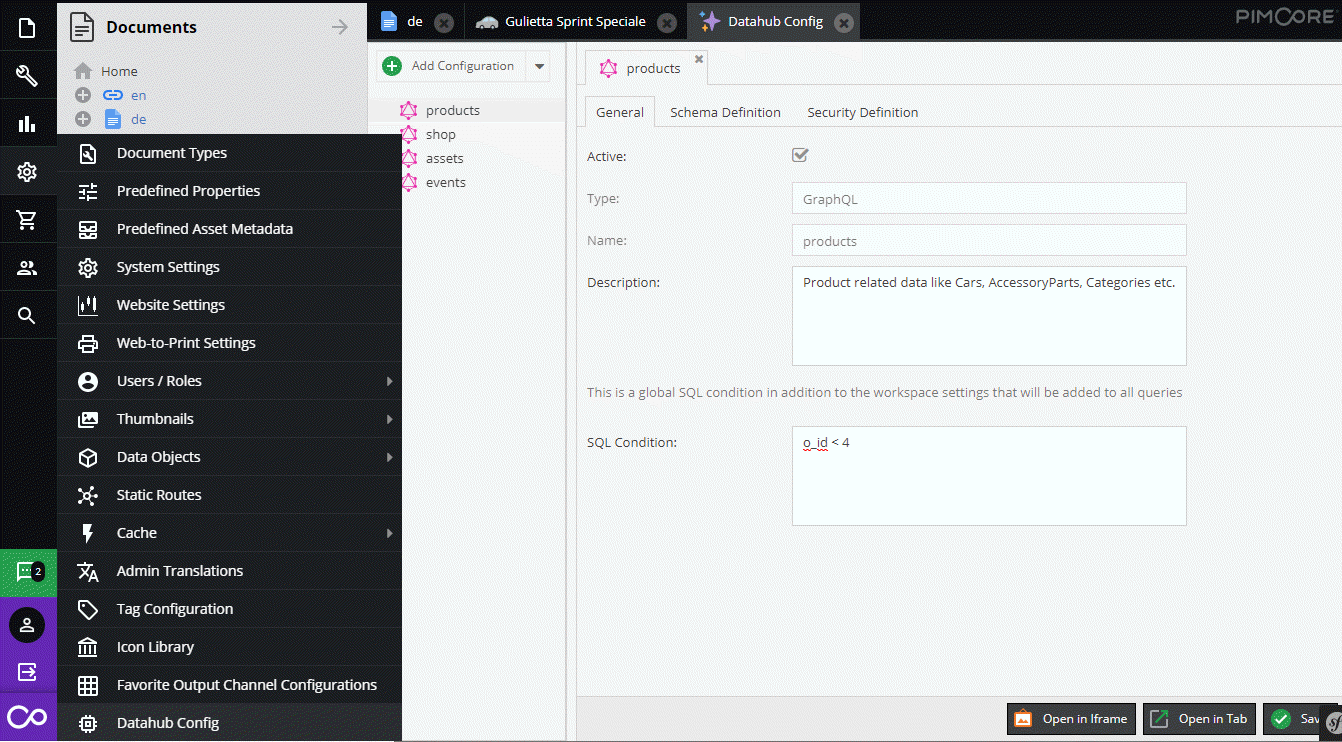Switch to the Schema Definition tab
1342x742 pixels.
pyautogui.click(x=725, y=113)
